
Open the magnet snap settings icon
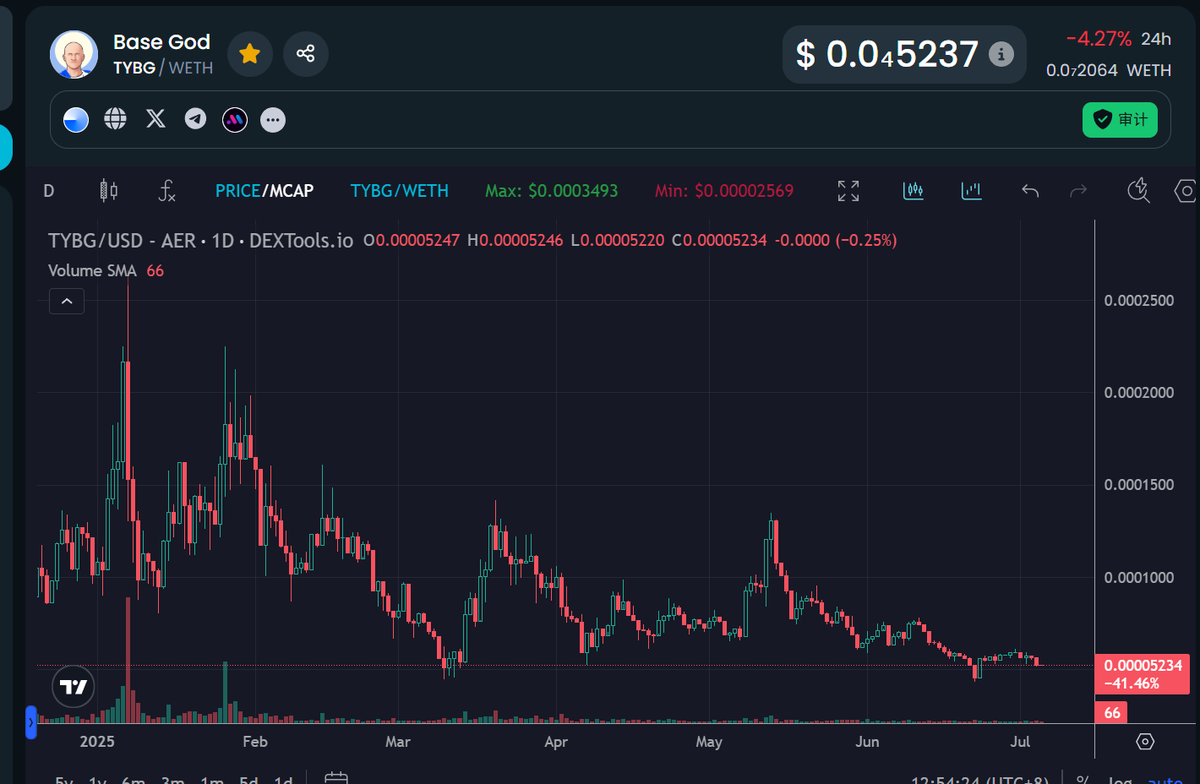click(1138, 190)
